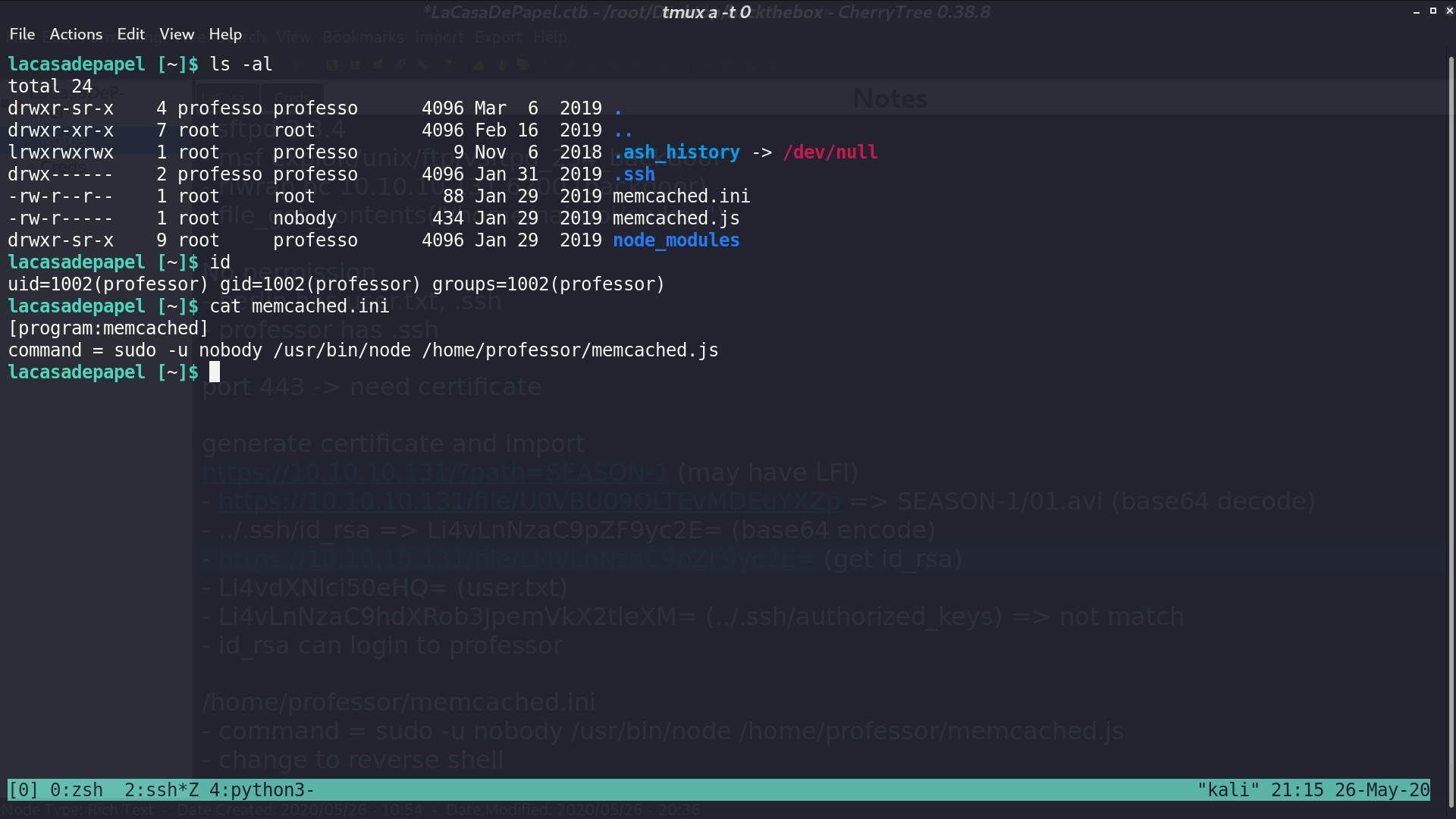Click the node_modules directory name

coord(676,240)
